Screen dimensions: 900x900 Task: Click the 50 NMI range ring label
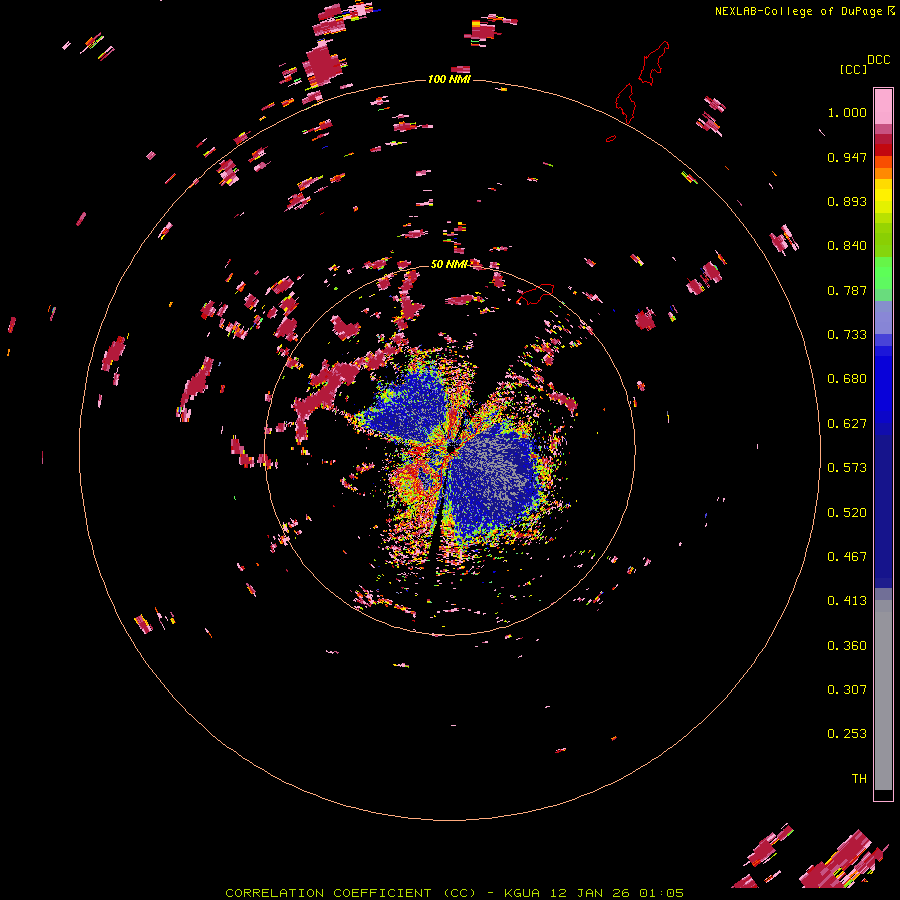[449, 264]
